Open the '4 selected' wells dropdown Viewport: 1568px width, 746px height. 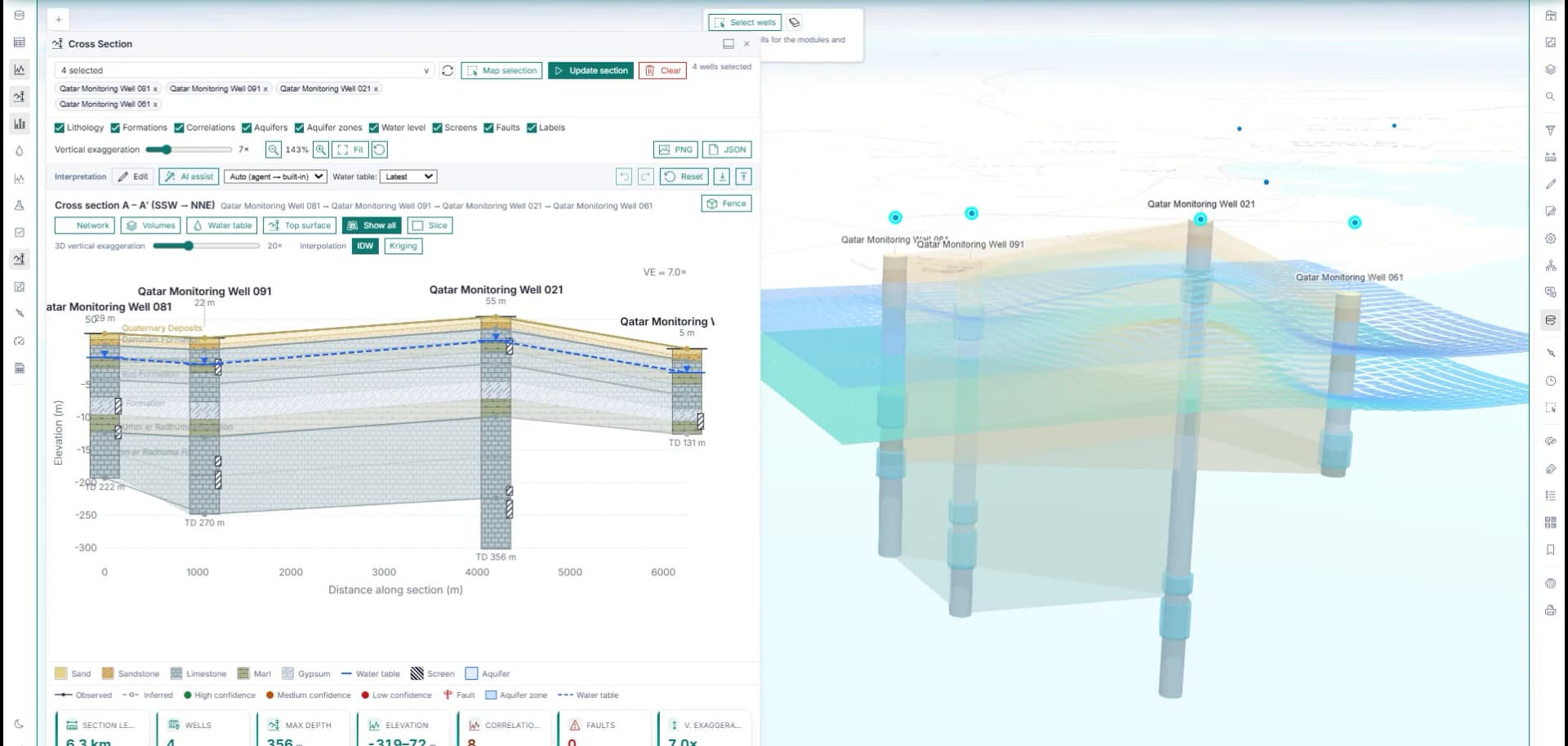[x=244, y=70]
